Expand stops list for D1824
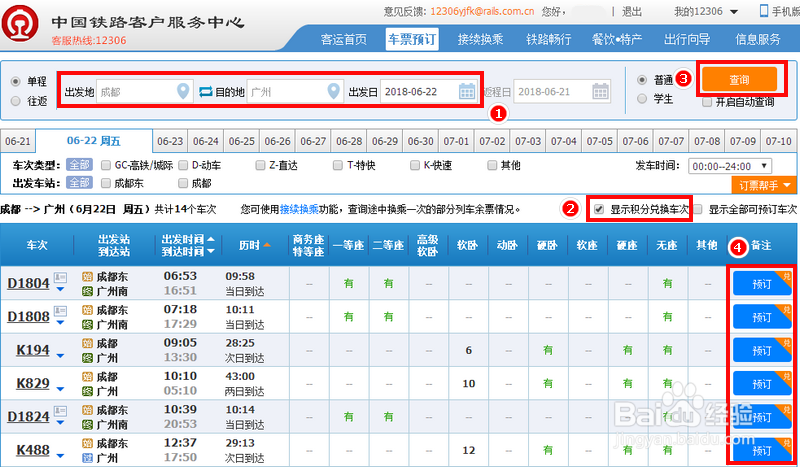 click(61, 423)
